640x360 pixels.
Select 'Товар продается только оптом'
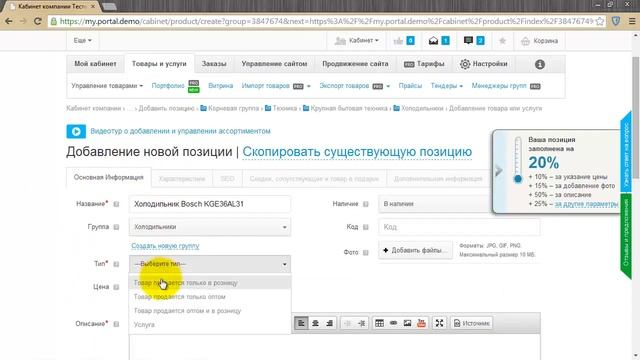pos(210,297)
